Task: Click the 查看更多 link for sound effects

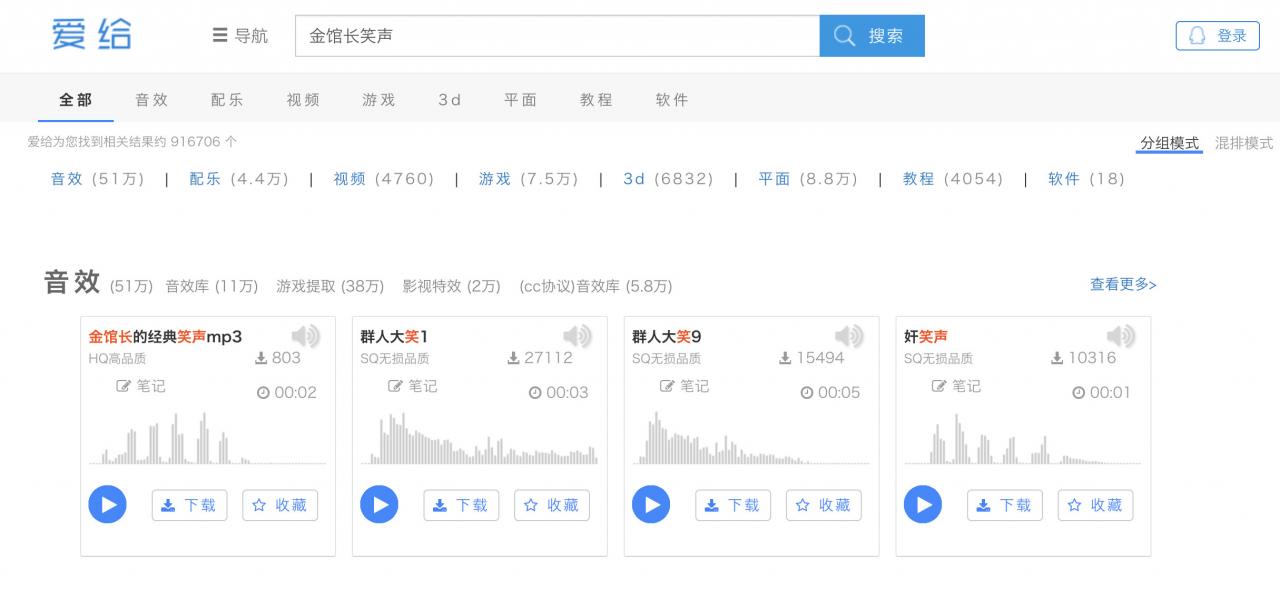Action: coord(1122,284)
